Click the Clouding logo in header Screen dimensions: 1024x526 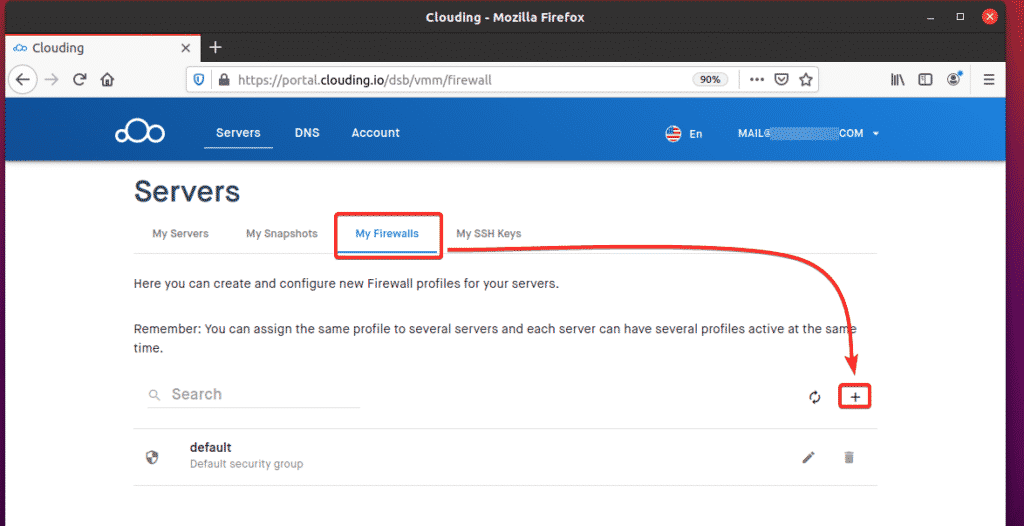139,133
